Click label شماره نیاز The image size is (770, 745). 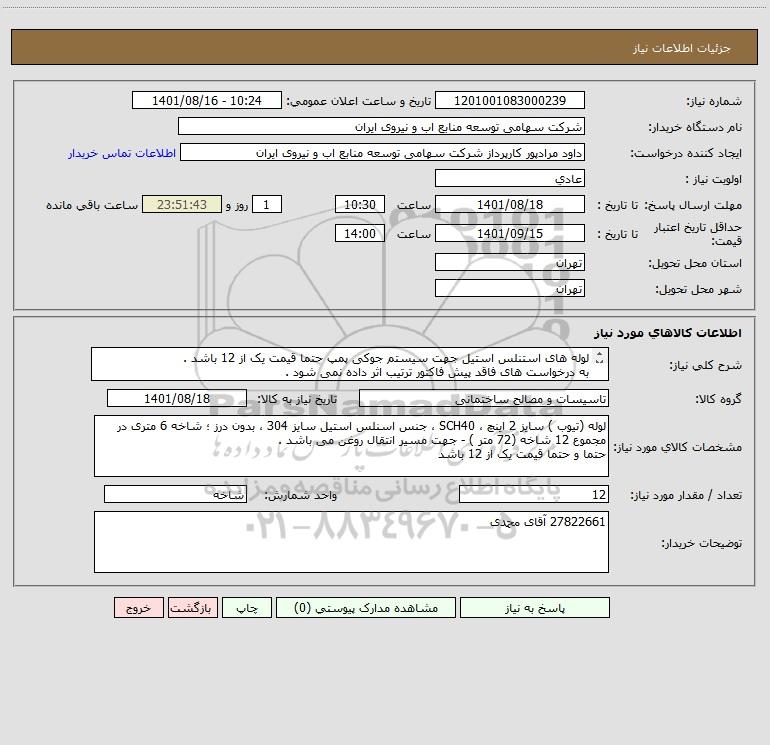tap(714, 102)
